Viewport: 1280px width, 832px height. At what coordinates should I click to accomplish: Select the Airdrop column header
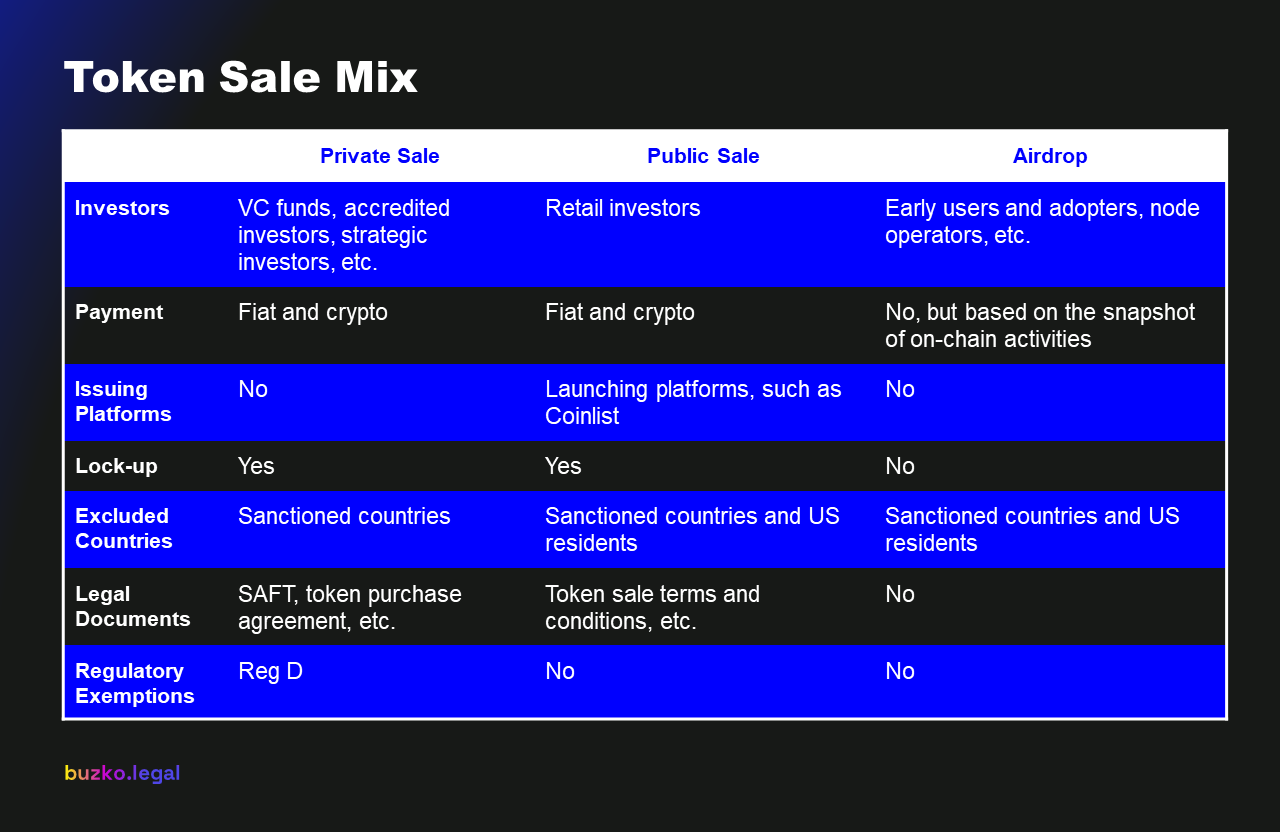[1049, 156]
